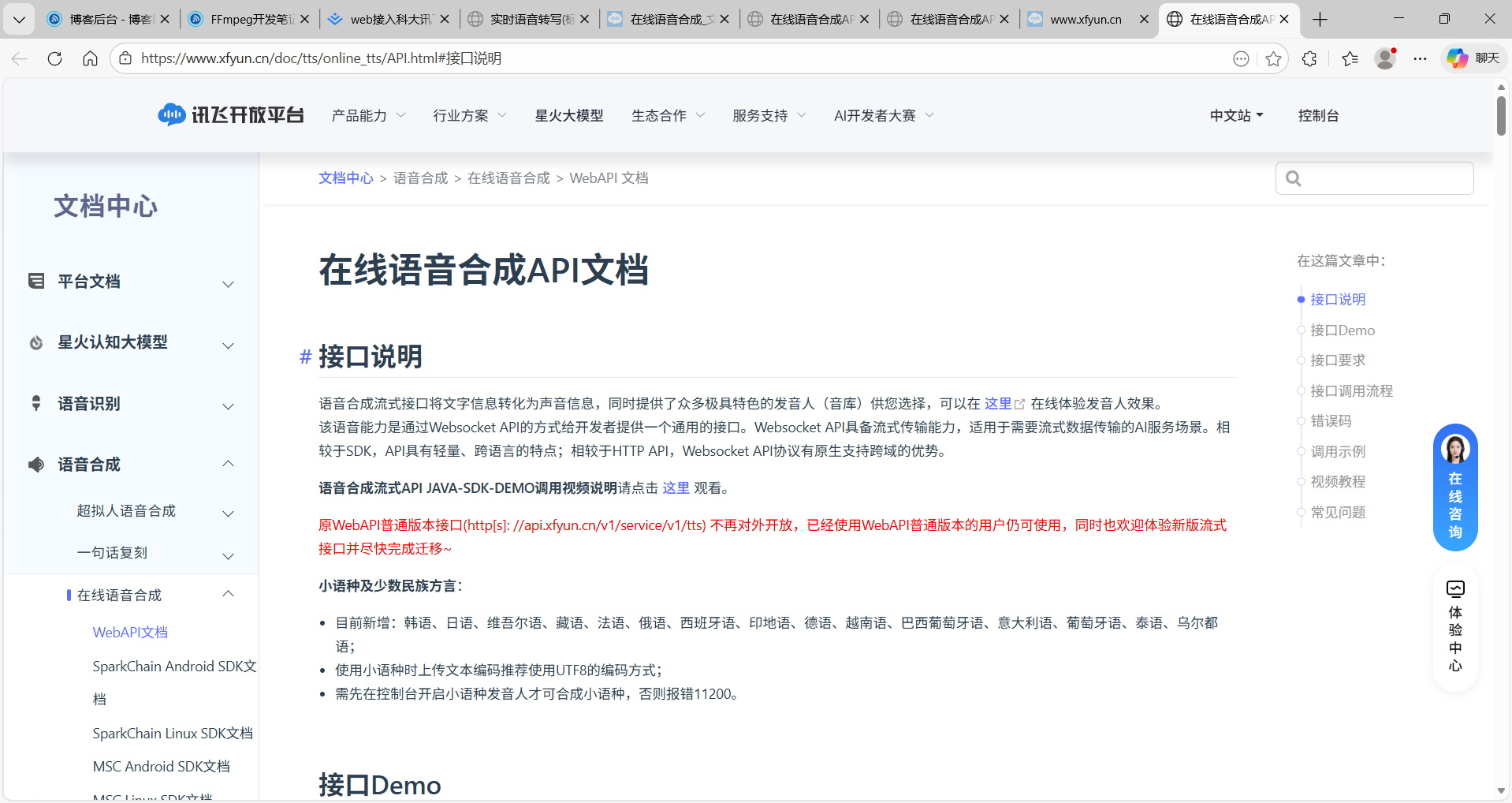
Task: Expand the 语音识别 sidebar section
Action: click(x=228, y=406)
